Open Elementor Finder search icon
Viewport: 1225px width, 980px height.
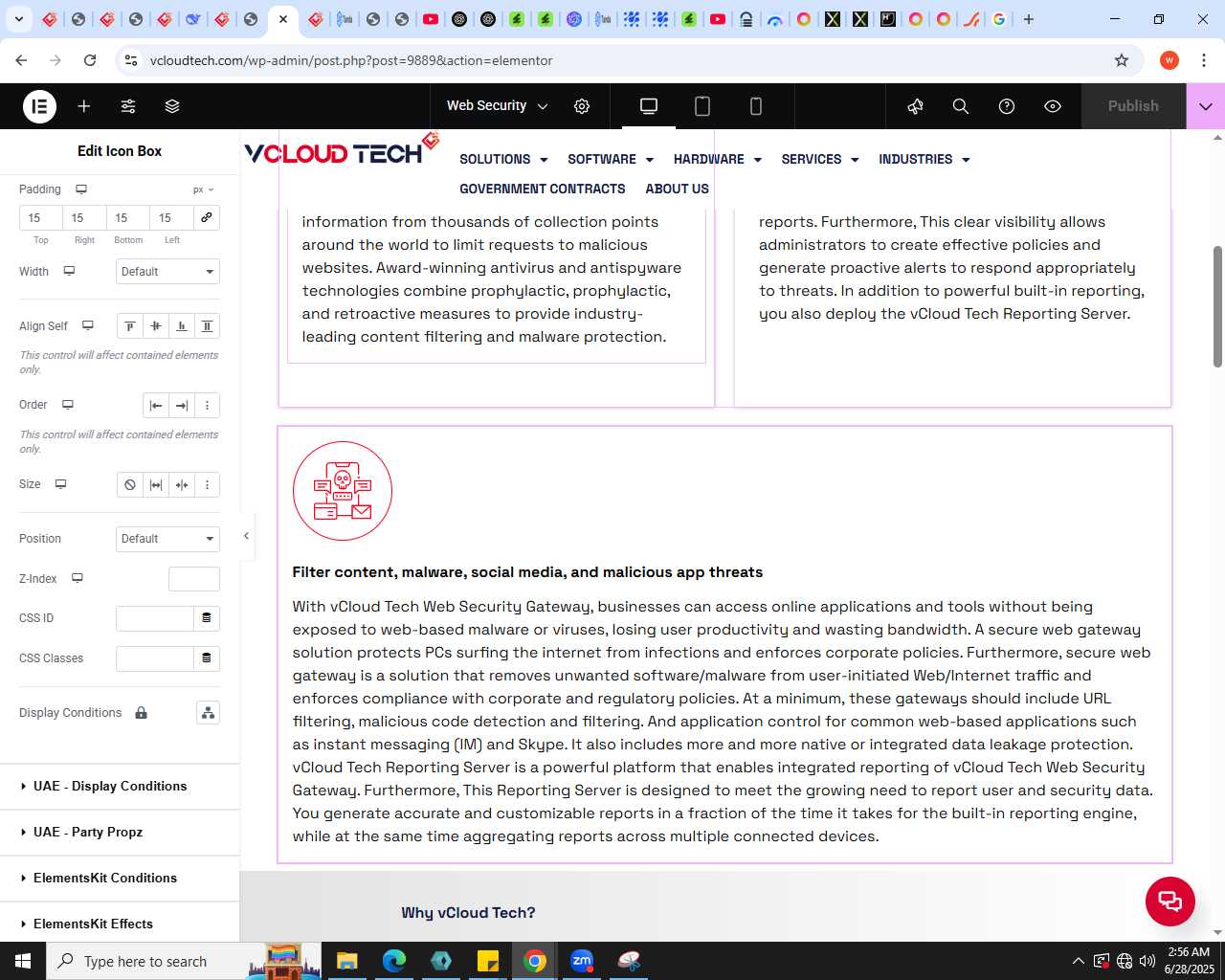[961, 106]
